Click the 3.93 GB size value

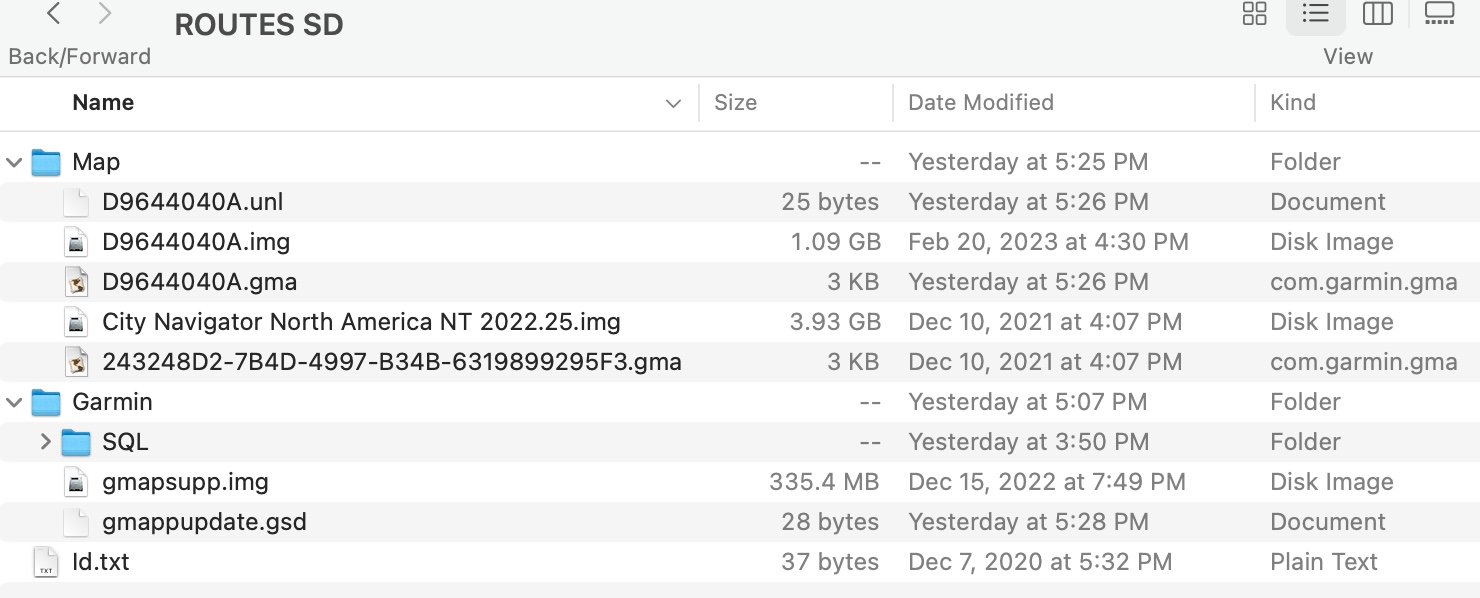pyautogui.click(x=835, y=322)
